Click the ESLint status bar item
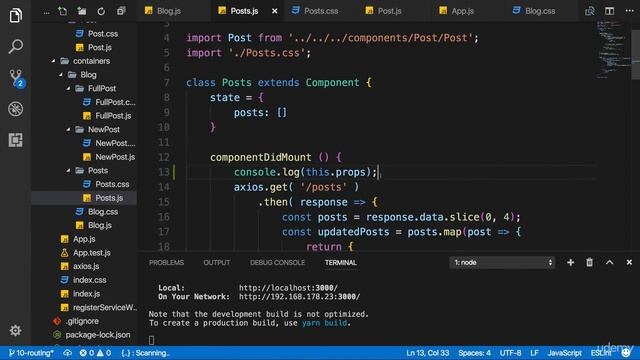640x360 pixels. click(x=601, y=353)
